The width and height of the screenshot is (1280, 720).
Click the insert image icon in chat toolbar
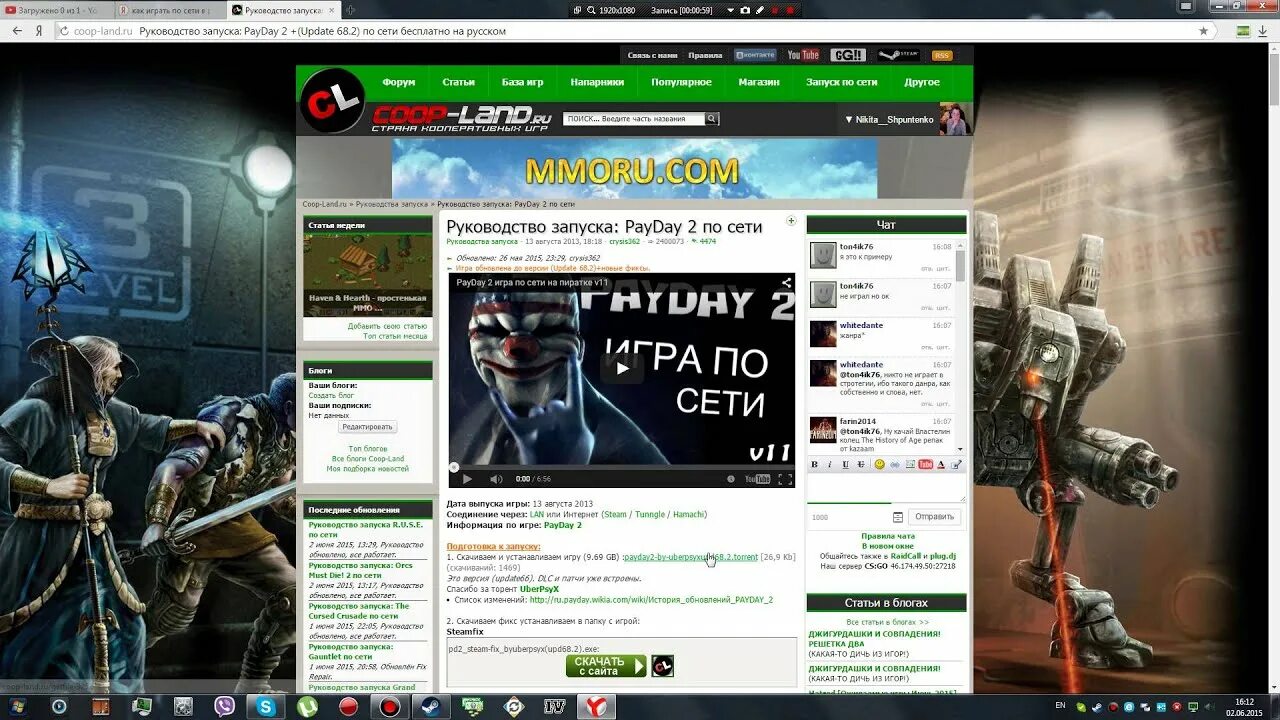pos(910,464)
